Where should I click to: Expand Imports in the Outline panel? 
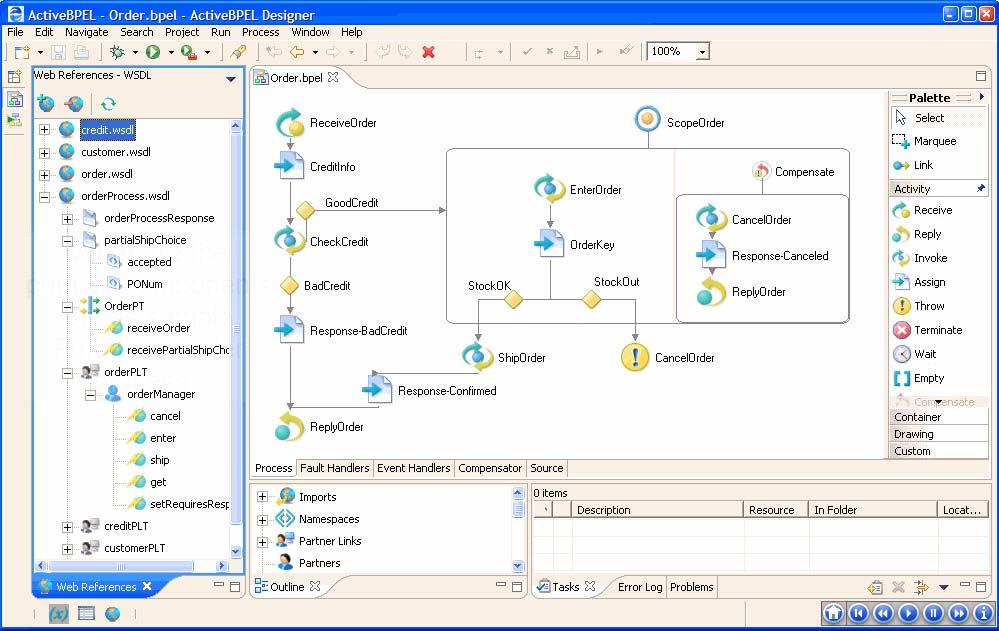[x=262, y=497]
